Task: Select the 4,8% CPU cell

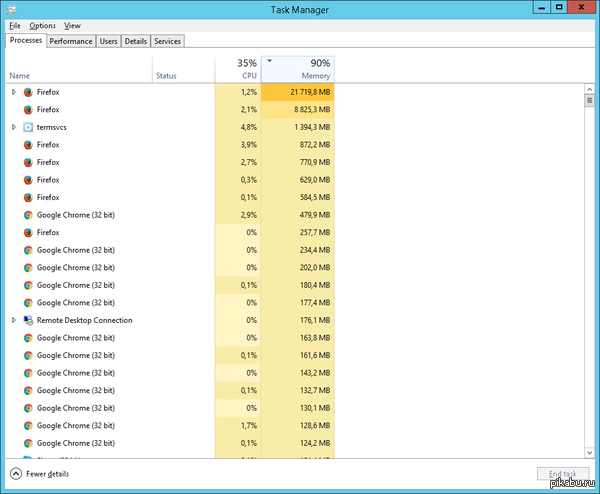Action: click(238, 127)
